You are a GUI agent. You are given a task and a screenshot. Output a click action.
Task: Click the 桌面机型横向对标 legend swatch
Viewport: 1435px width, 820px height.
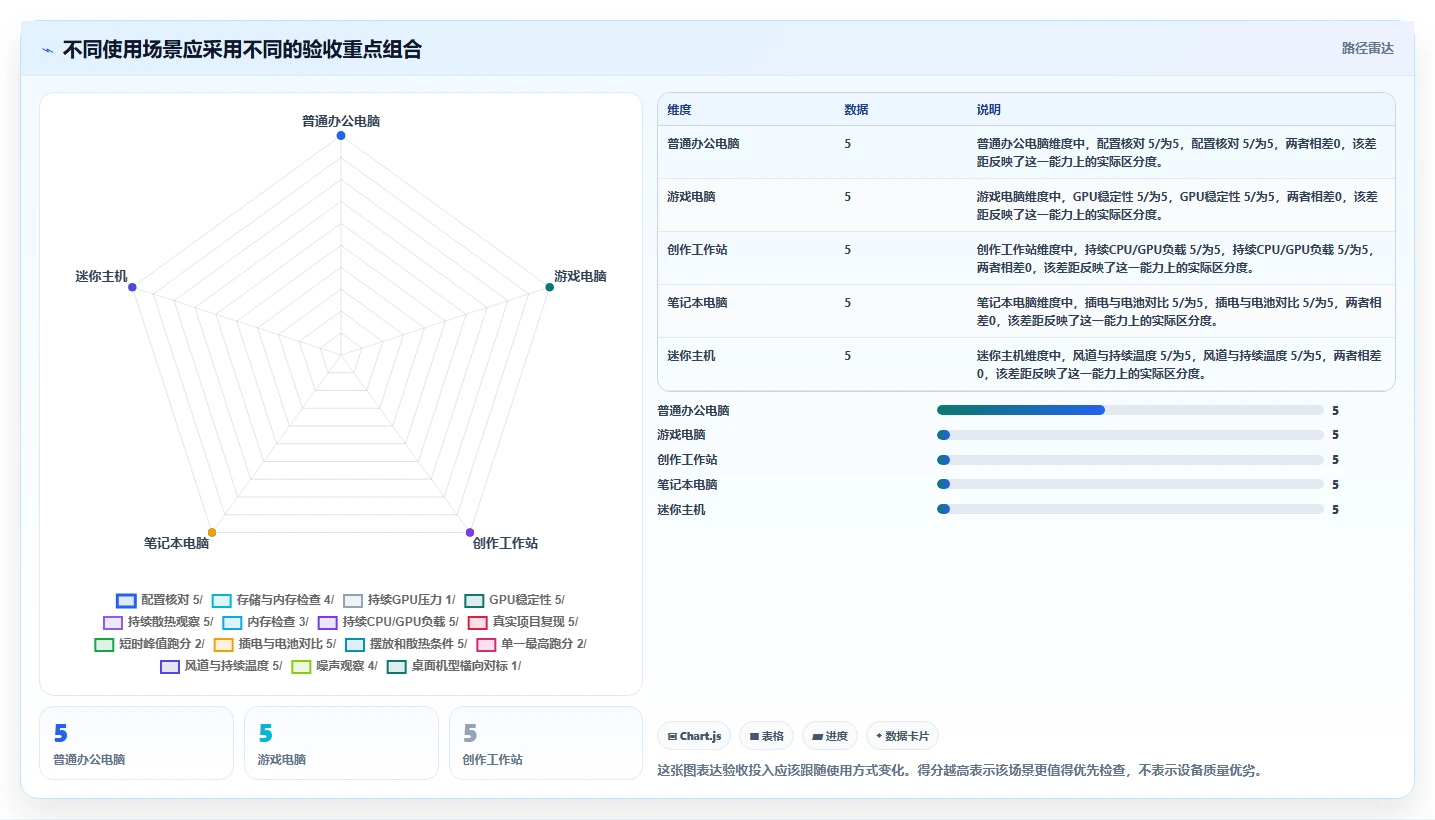[397, 666]
